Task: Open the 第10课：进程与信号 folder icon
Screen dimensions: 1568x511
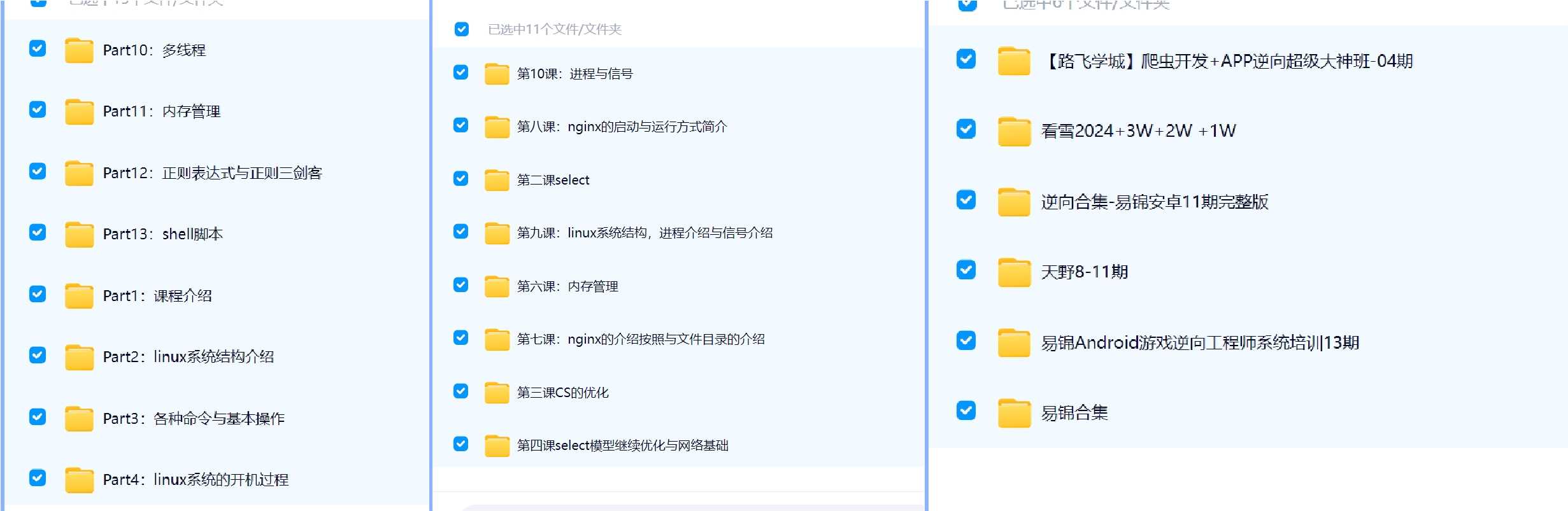Action: [x=497, y=74]
